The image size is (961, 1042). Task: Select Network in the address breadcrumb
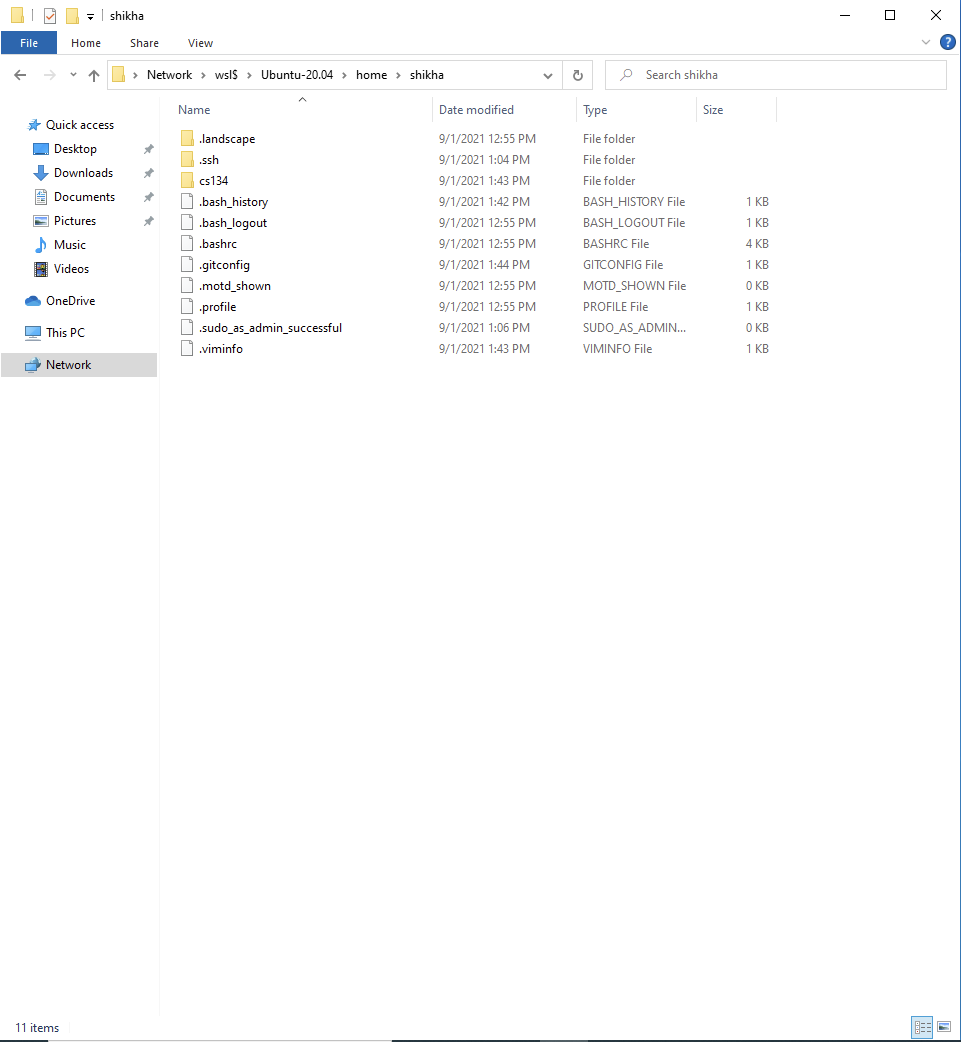tap(169, 75)
